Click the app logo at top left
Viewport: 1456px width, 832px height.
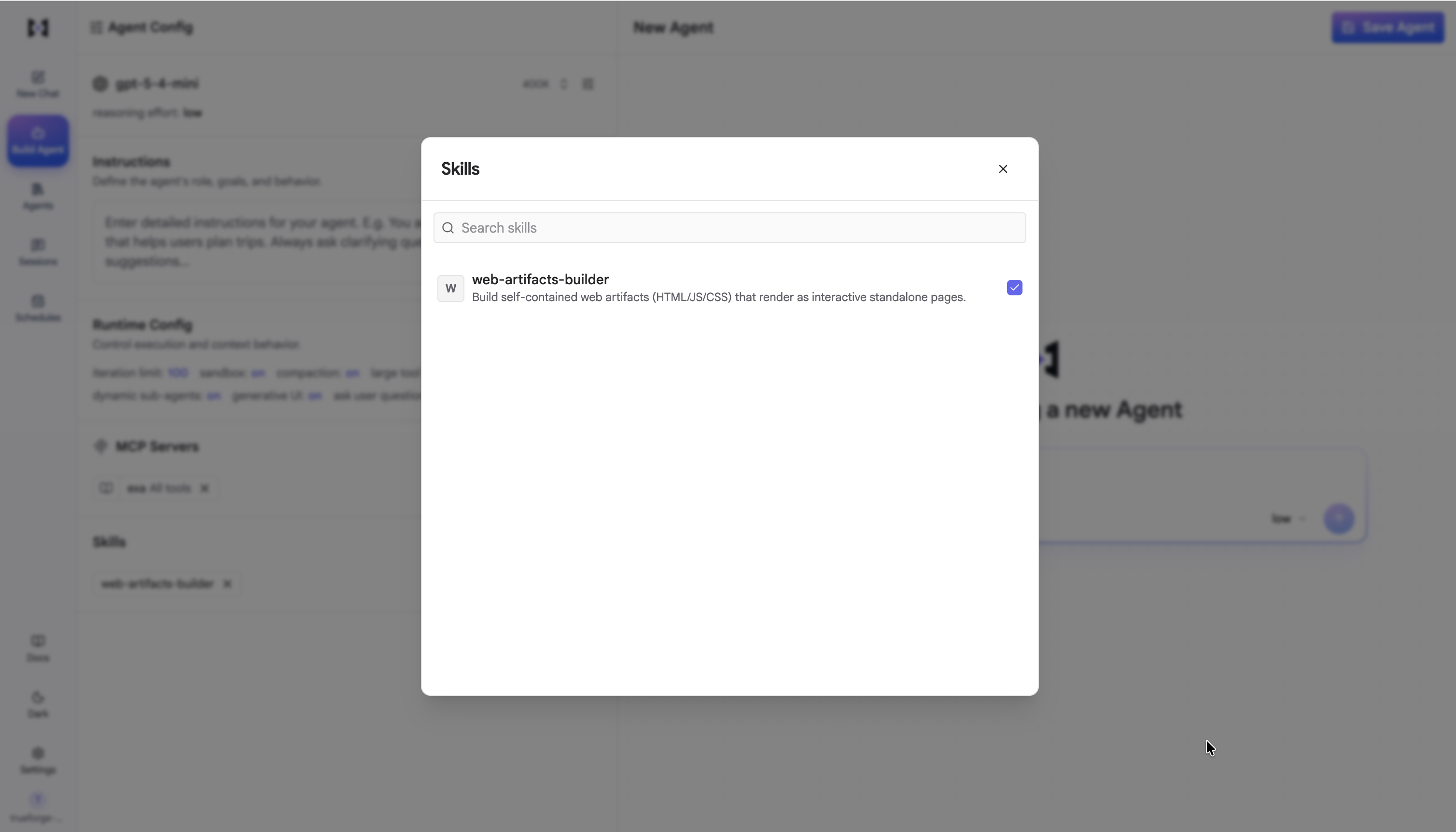coord(38,28)
